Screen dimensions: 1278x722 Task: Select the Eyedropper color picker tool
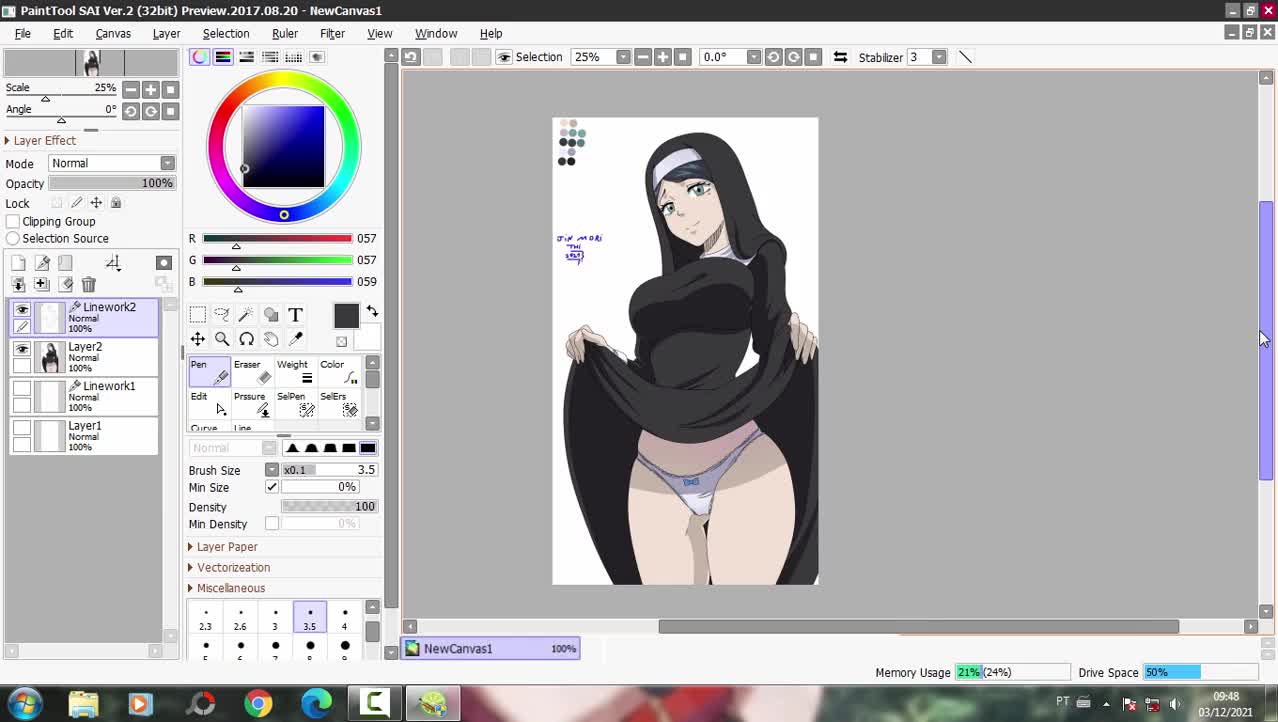pyautogui.click(x=295, y=339)
